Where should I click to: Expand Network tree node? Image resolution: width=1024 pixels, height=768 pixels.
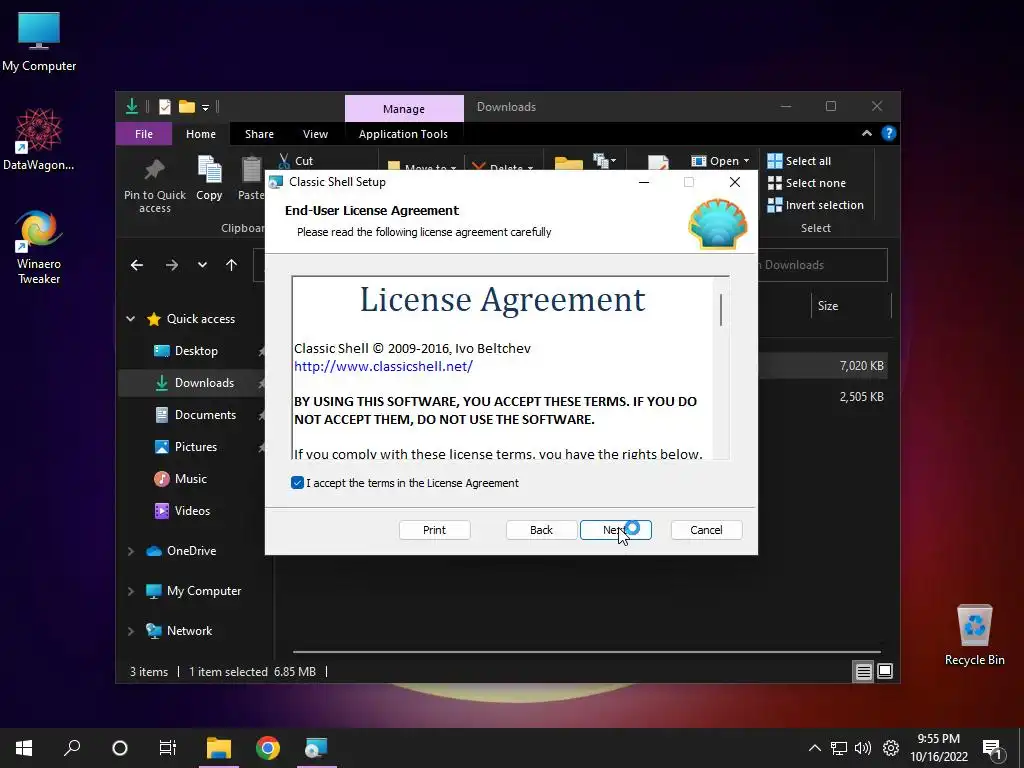coord(131,631)
